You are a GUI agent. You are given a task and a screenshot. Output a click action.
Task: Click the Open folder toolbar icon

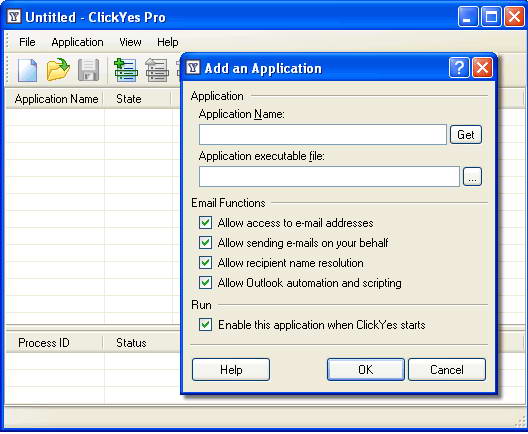[x=58, y=70]
